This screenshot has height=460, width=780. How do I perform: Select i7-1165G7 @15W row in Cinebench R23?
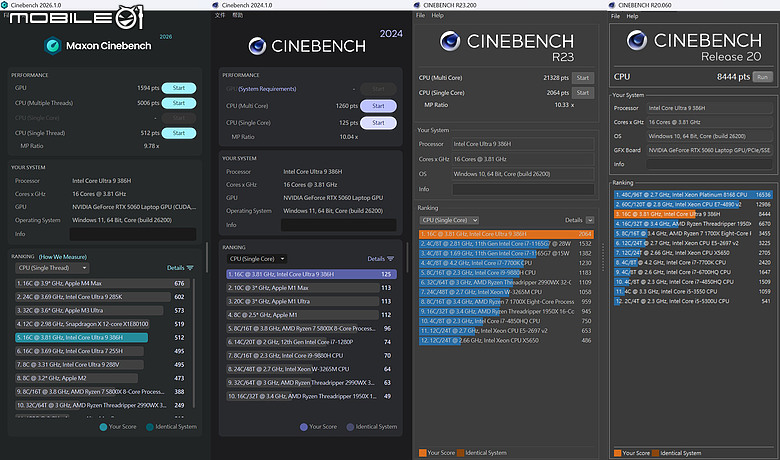506,253
